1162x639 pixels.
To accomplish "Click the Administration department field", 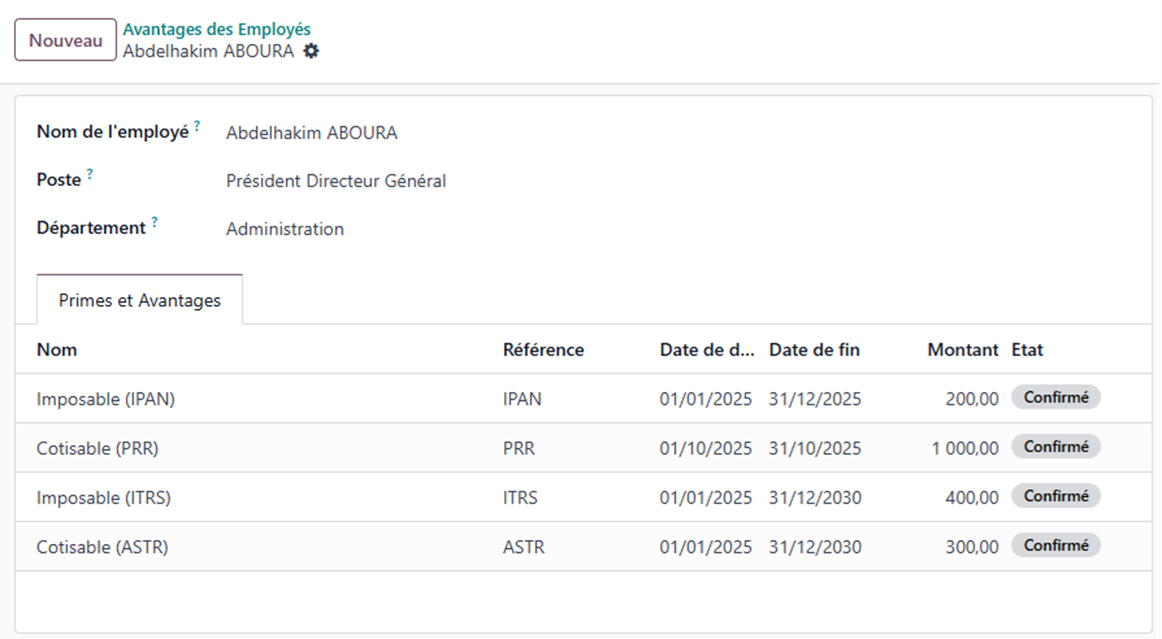I will (285, 229).
